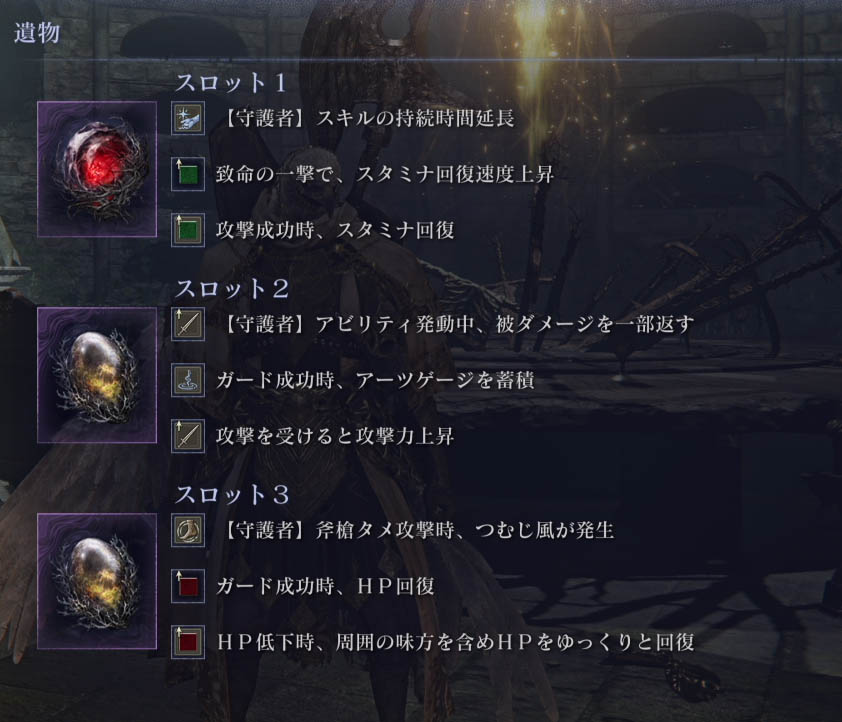Select the スキルの持続時間延長 effect text
842x722 pixels.
(415, 118)
